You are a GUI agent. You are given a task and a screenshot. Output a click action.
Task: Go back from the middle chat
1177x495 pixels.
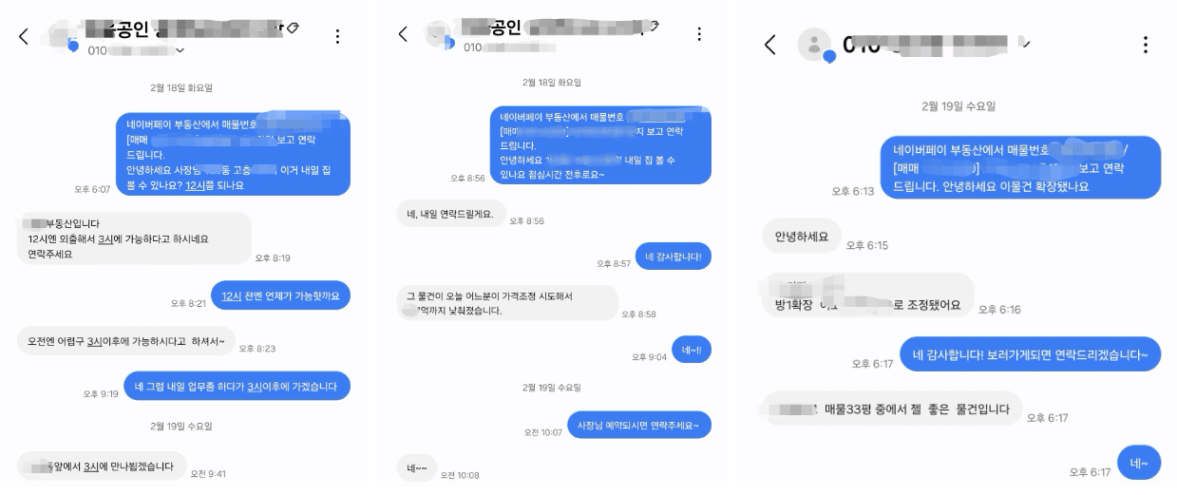(403, 34)
